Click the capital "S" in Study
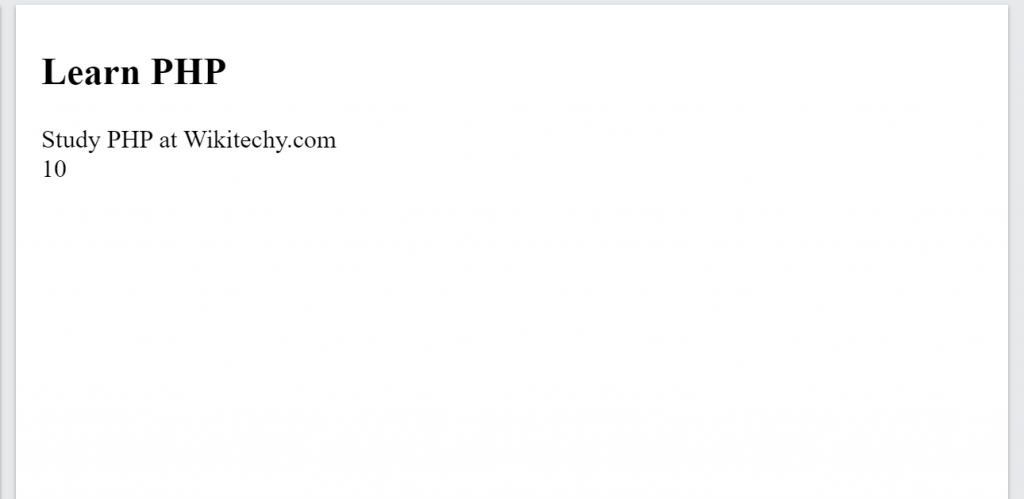 [x=48, y=140]
